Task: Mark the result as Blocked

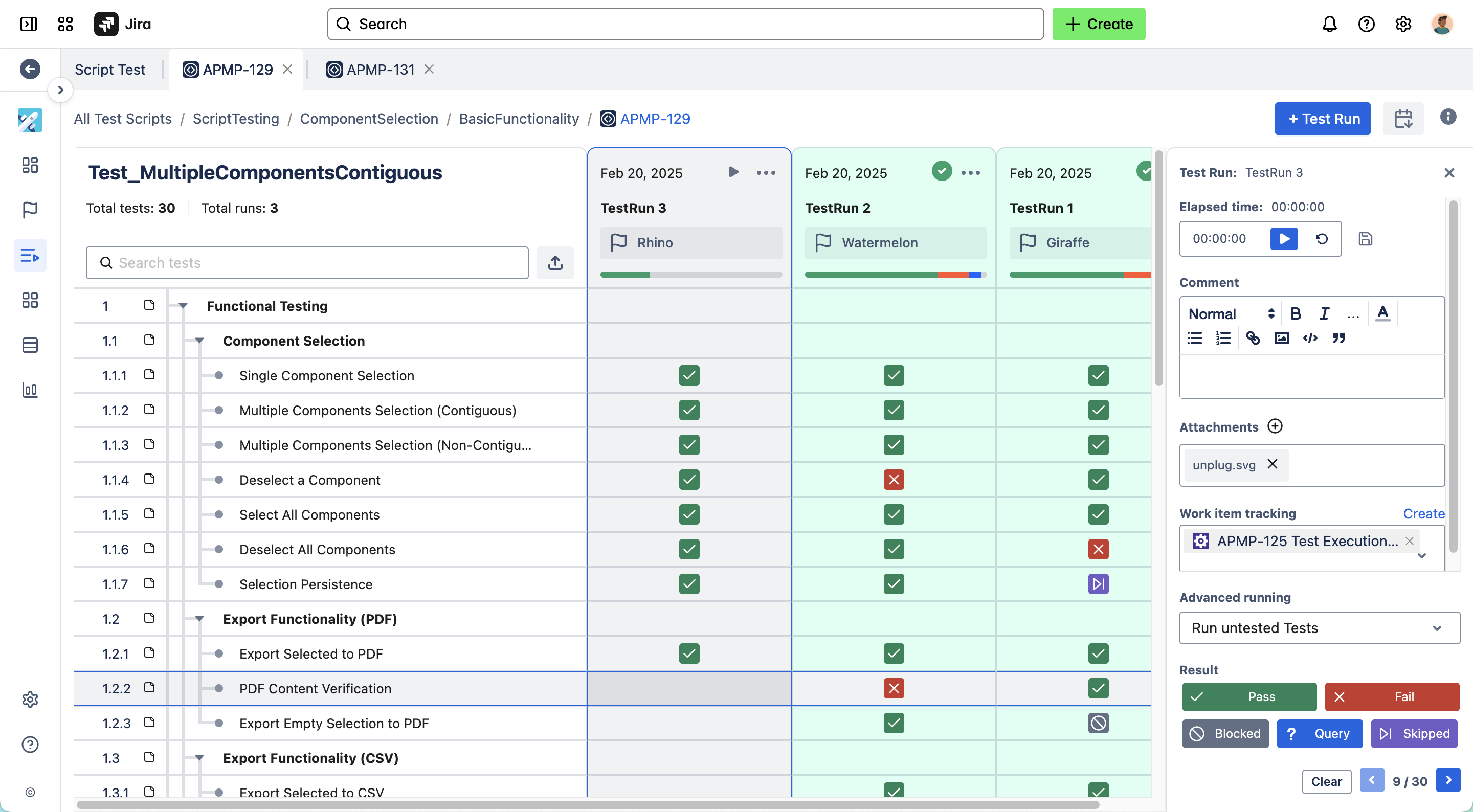Action: click(1225, 734)
